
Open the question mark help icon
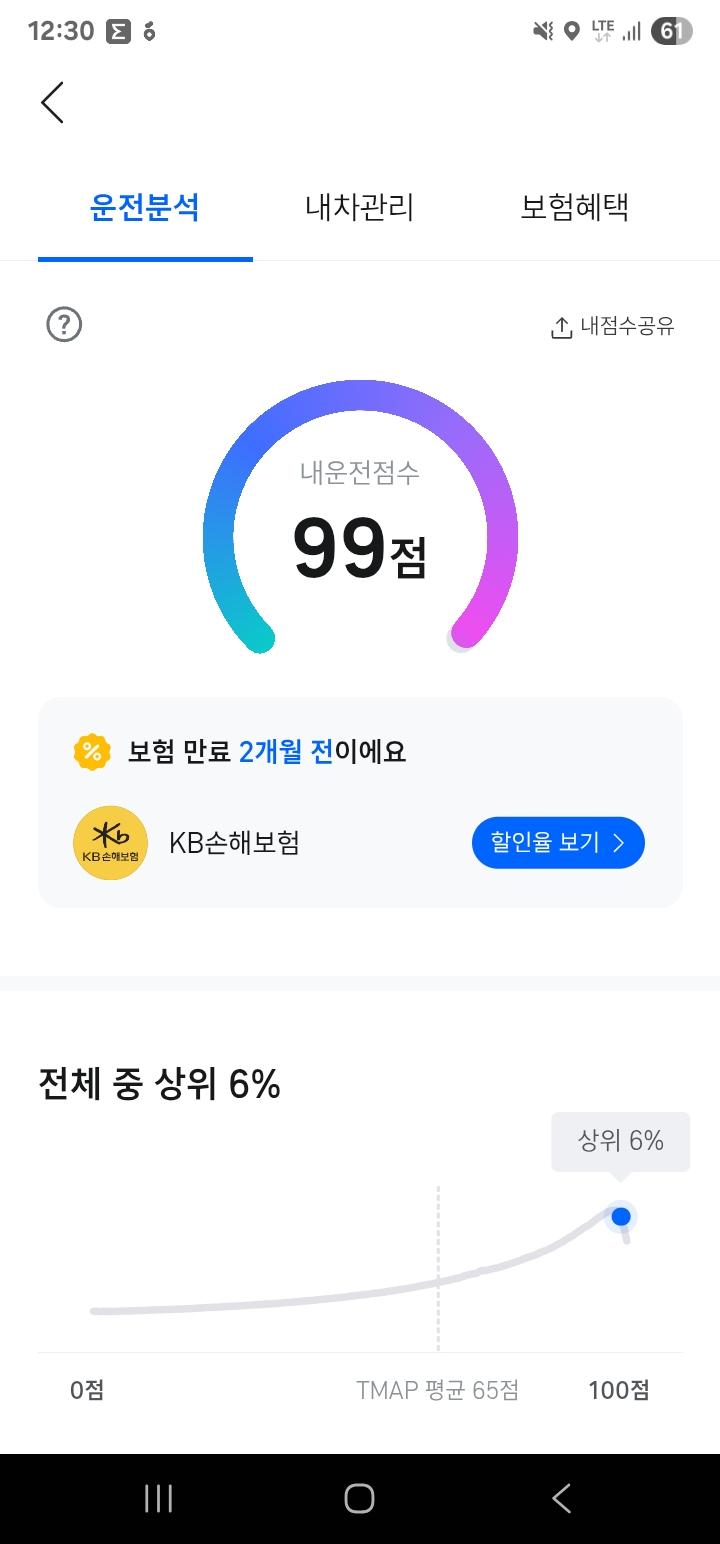click(x=64, y=325)
